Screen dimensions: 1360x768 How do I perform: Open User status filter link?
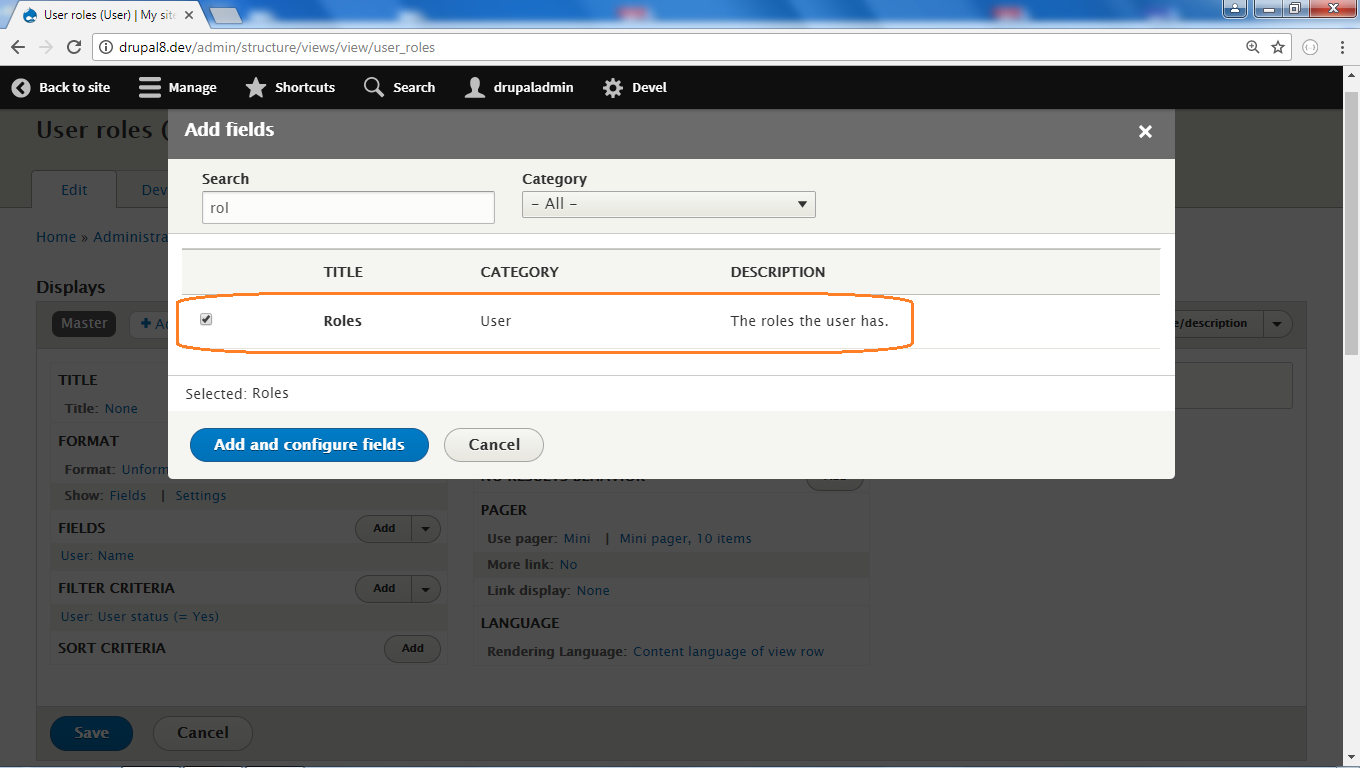[140, 617]
